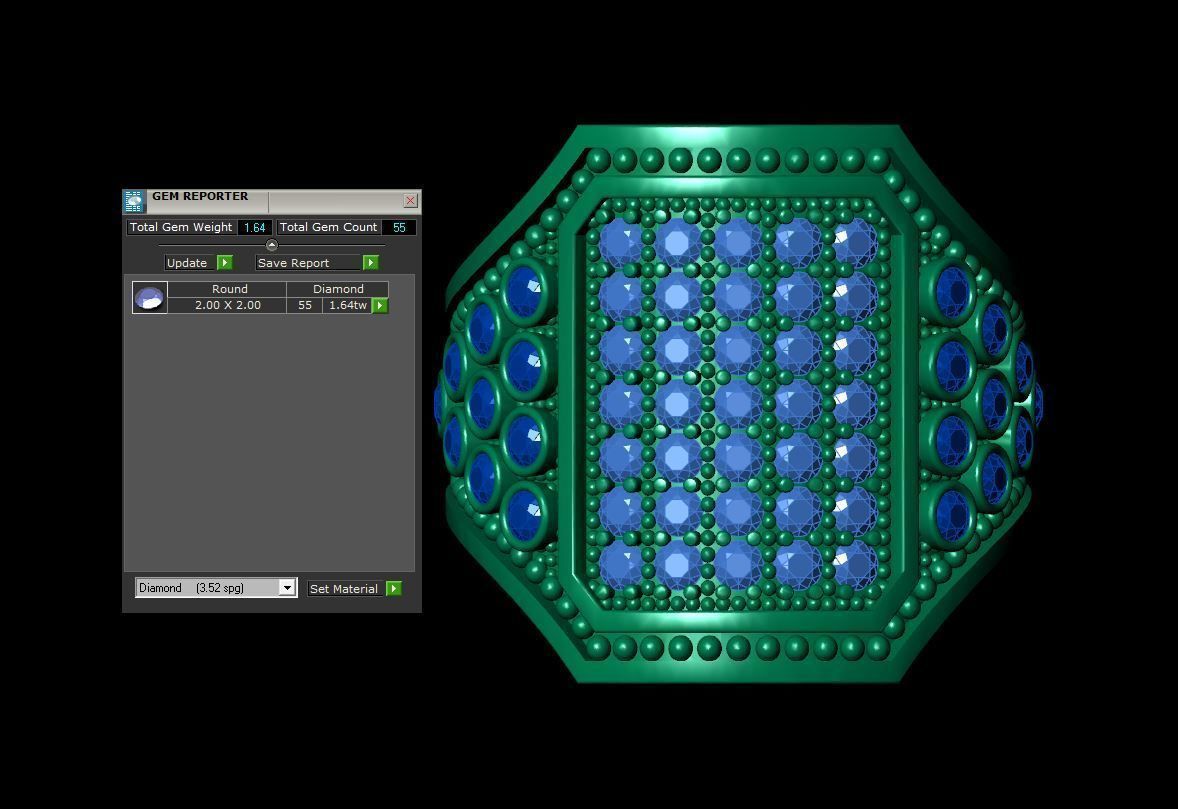1178x809 pixels.
Task: Click the 'Round' cell in gem table
Action: tap(229, 289)
